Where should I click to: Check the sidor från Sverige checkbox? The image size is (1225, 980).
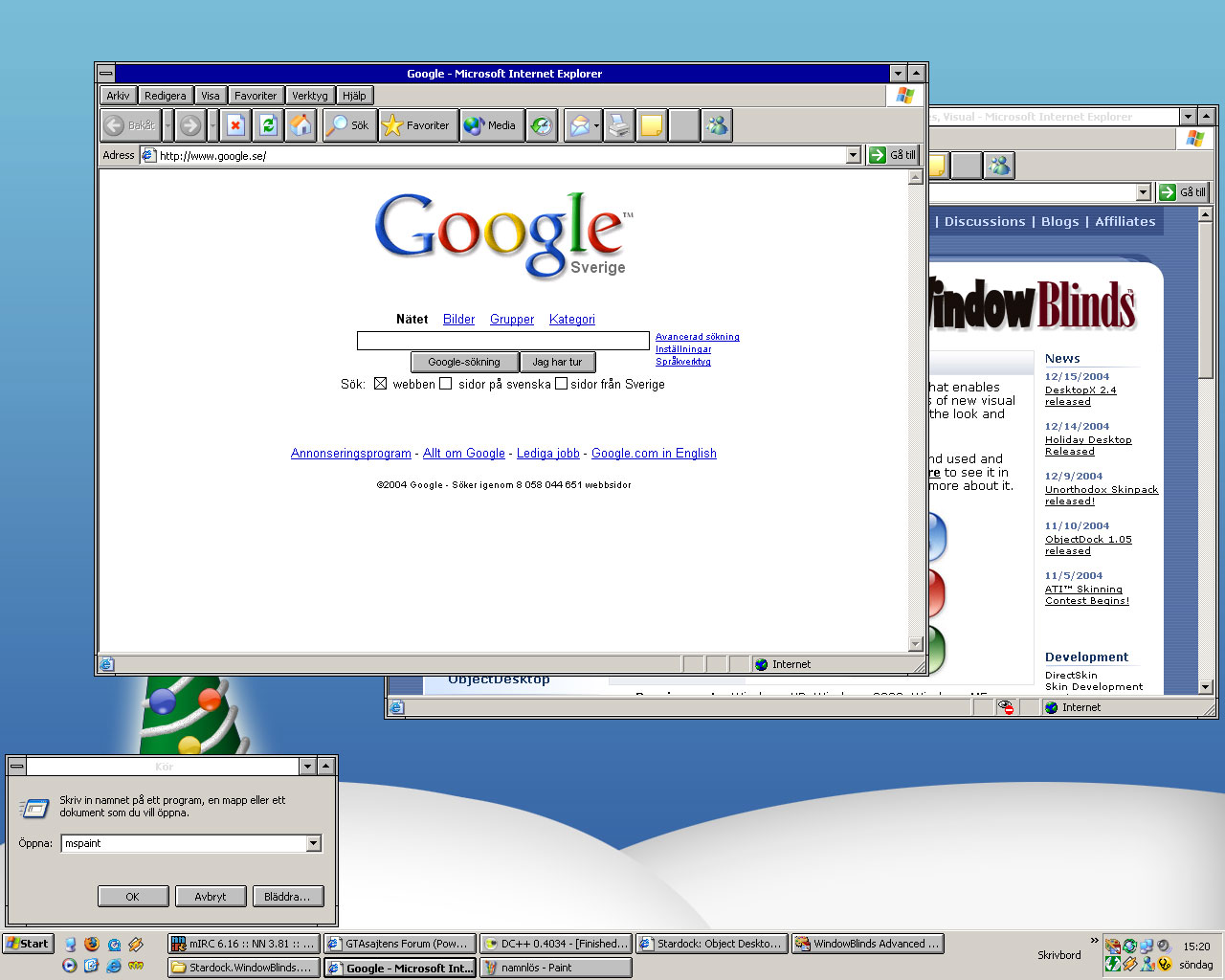pyautogui.click(x=562, y=384)
